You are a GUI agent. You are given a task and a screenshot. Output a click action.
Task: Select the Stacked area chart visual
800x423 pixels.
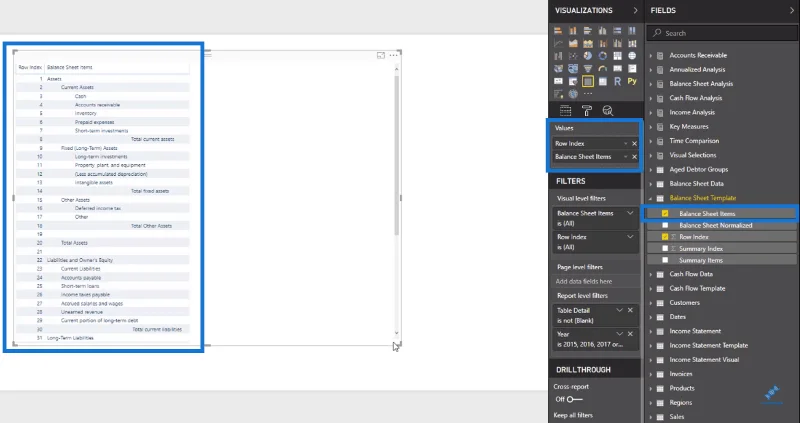(x=588, y=43)
